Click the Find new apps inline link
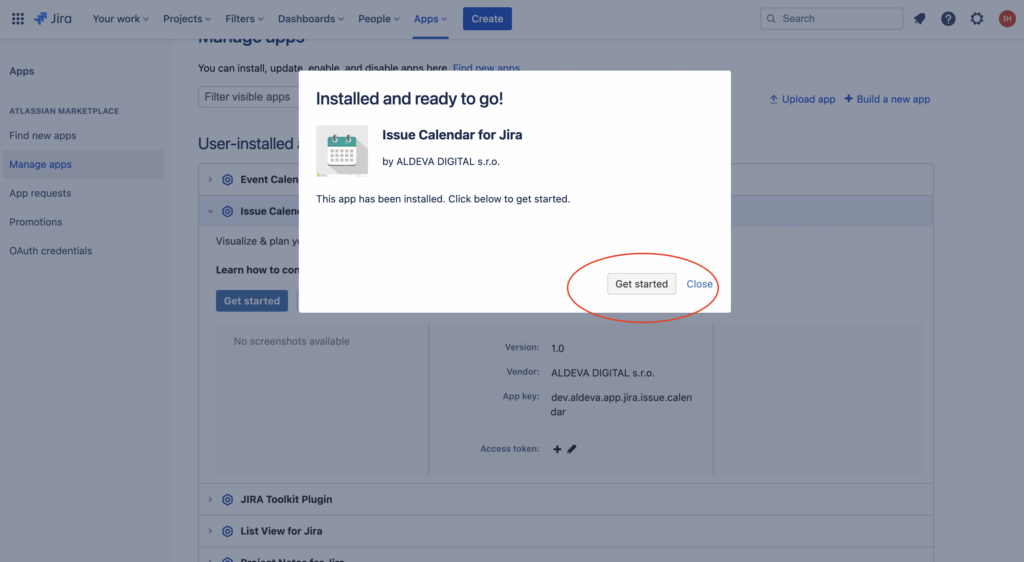Viewport: 1024px width, 562px height. pos(487,67)
